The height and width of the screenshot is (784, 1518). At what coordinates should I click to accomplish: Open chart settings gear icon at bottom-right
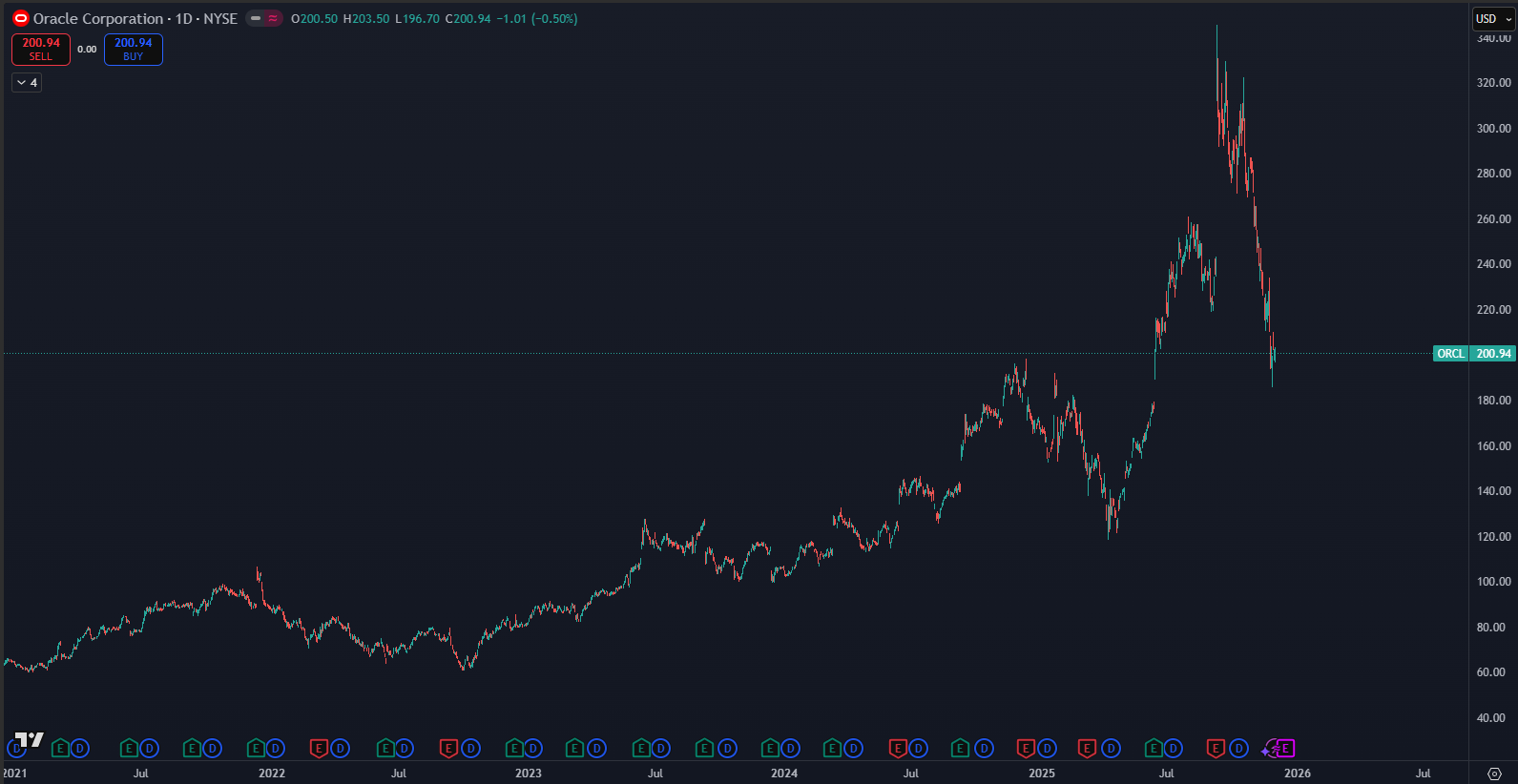[1494, 774]
